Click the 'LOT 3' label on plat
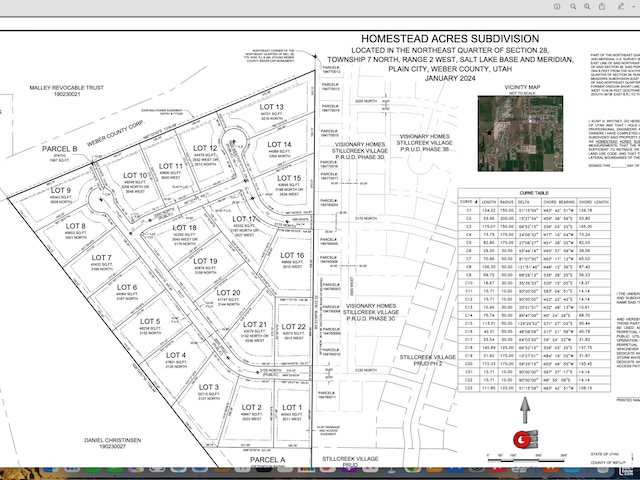Image resolution: width=640 pixels, height=480 pixels. pyautogui.click(x=209, y=387)
